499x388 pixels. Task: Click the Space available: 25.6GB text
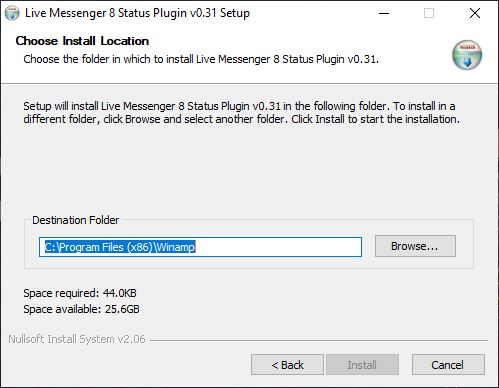[81, 309]
